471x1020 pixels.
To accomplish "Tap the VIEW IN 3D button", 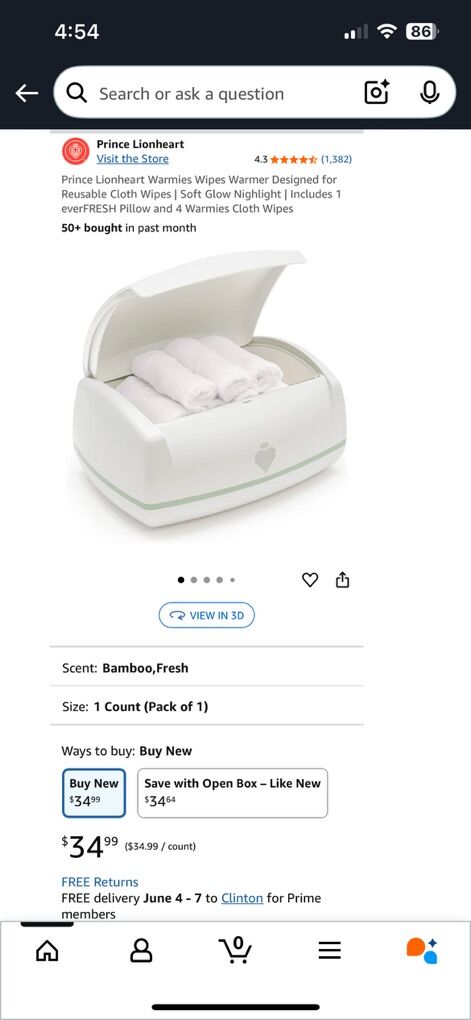I will tap(207, 615).
